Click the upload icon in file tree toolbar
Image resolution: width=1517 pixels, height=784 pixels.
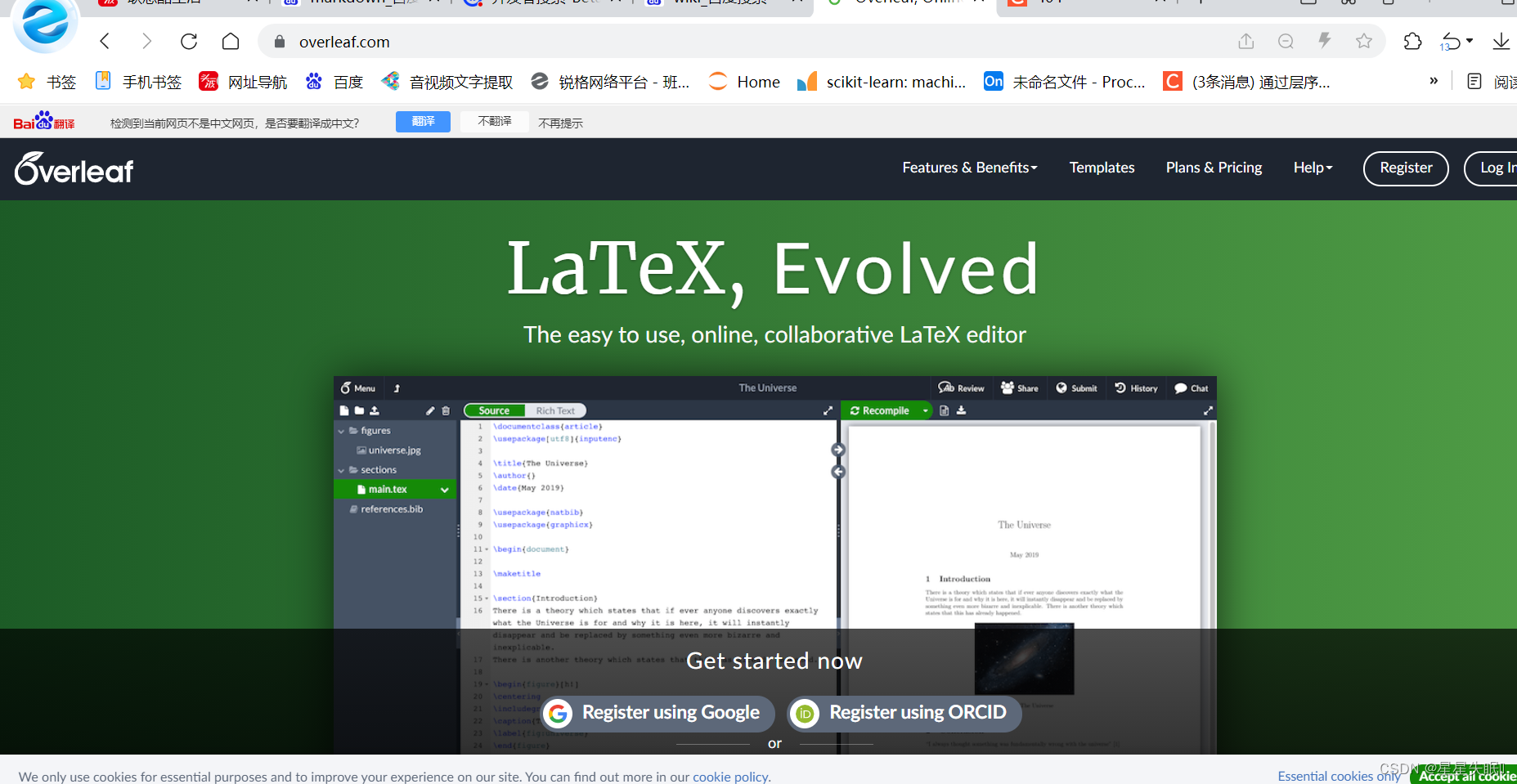[375, 410]
